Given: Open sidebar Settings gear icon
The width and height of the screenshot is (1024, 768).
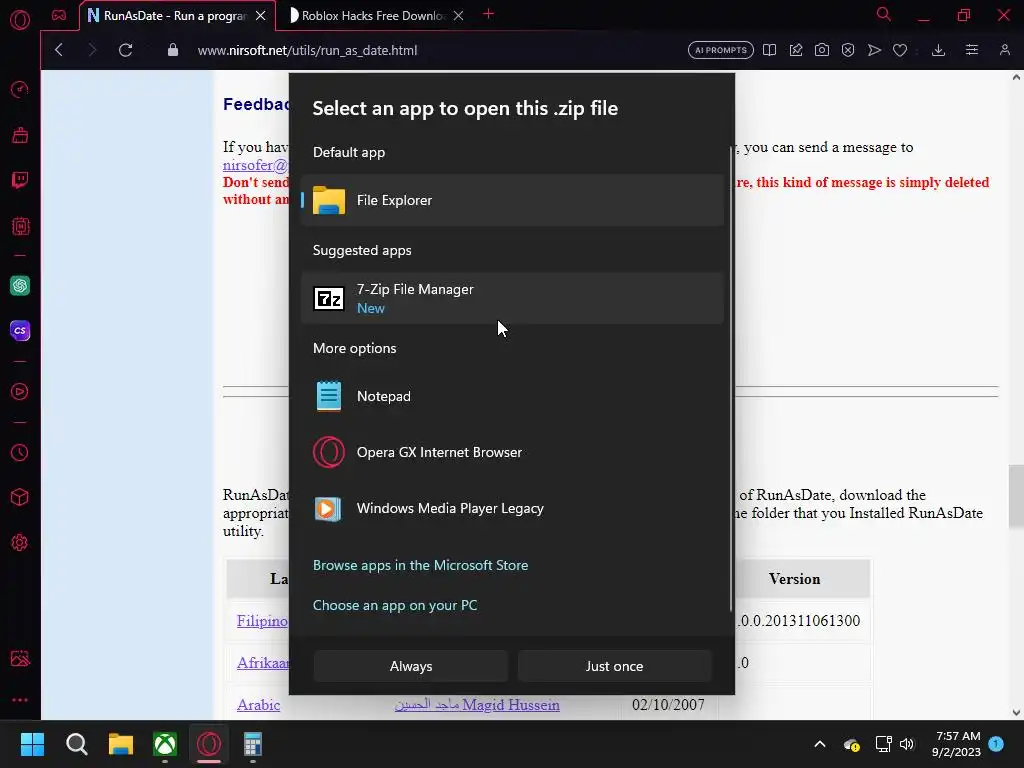Looking at the screenshot, I should click(x=20, y=543).
